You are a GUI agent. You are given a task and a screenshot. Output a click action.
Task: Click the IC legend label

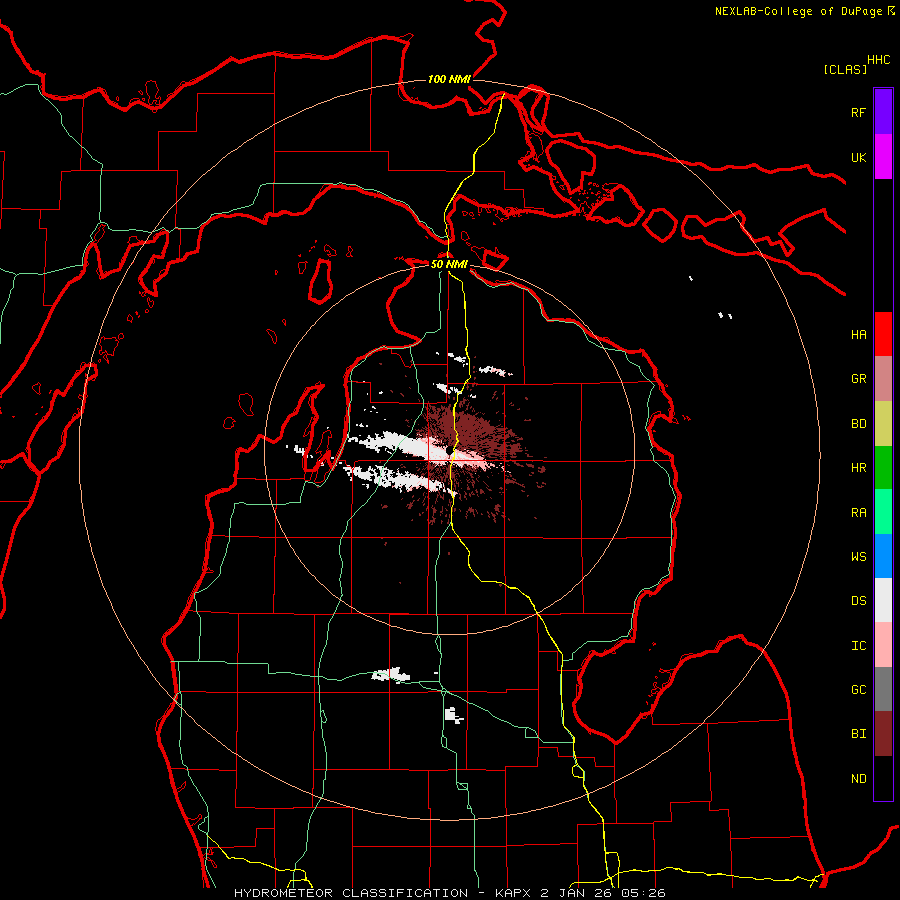click(858, 646)
